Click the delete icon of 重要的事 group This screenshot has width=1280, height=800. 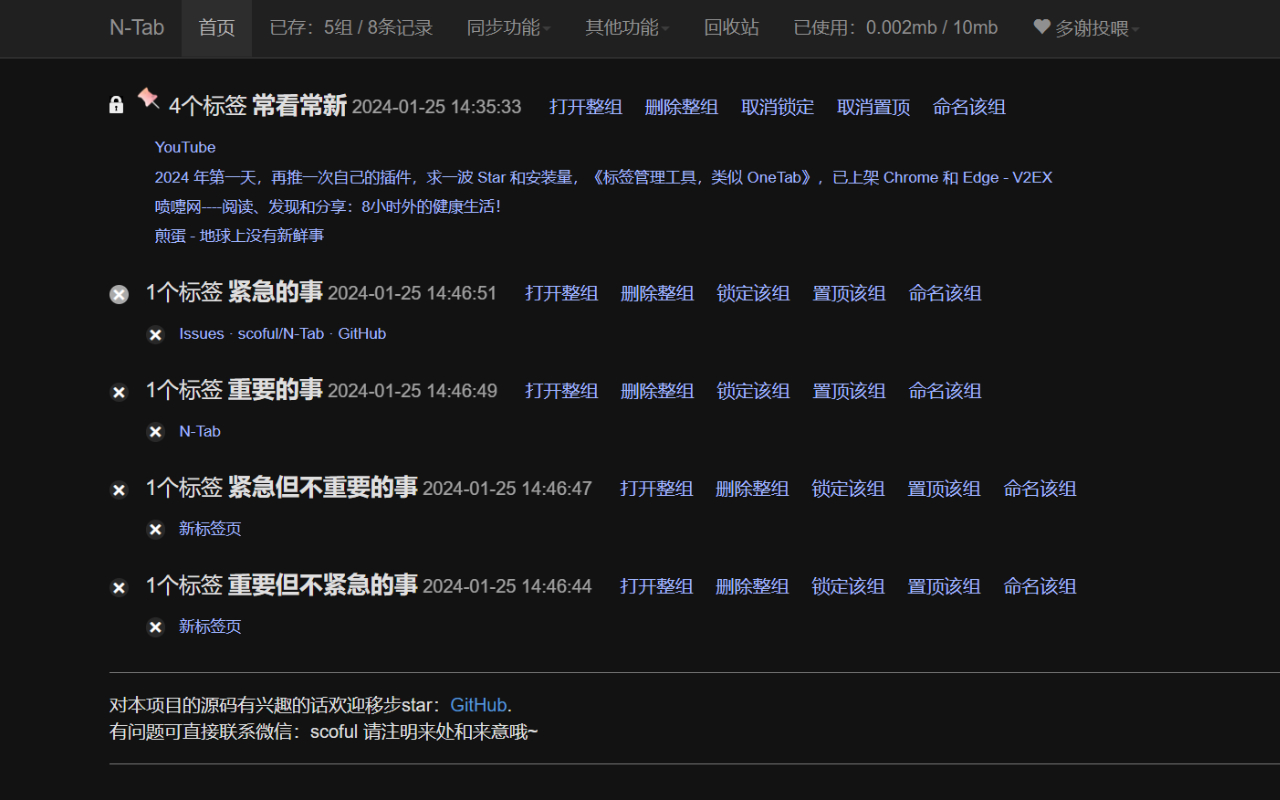point(118,391)
